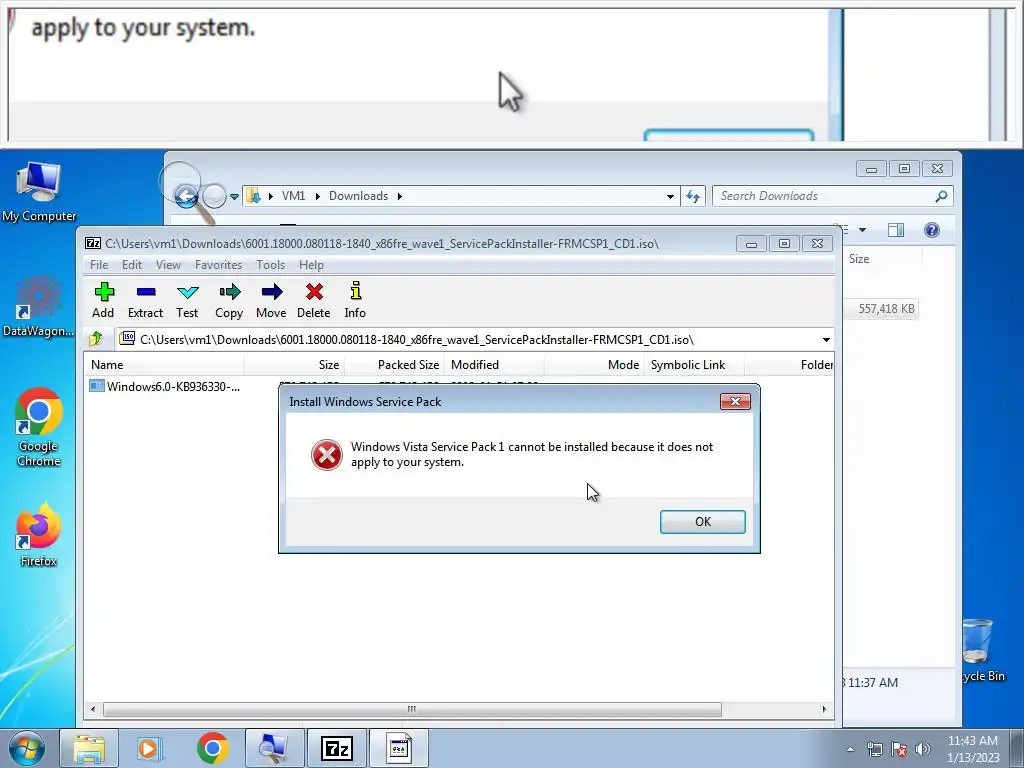Open the Tools menu in 7-Zip
The width and height of the screenshot is (1024, 768).
(x=270, y=264)
